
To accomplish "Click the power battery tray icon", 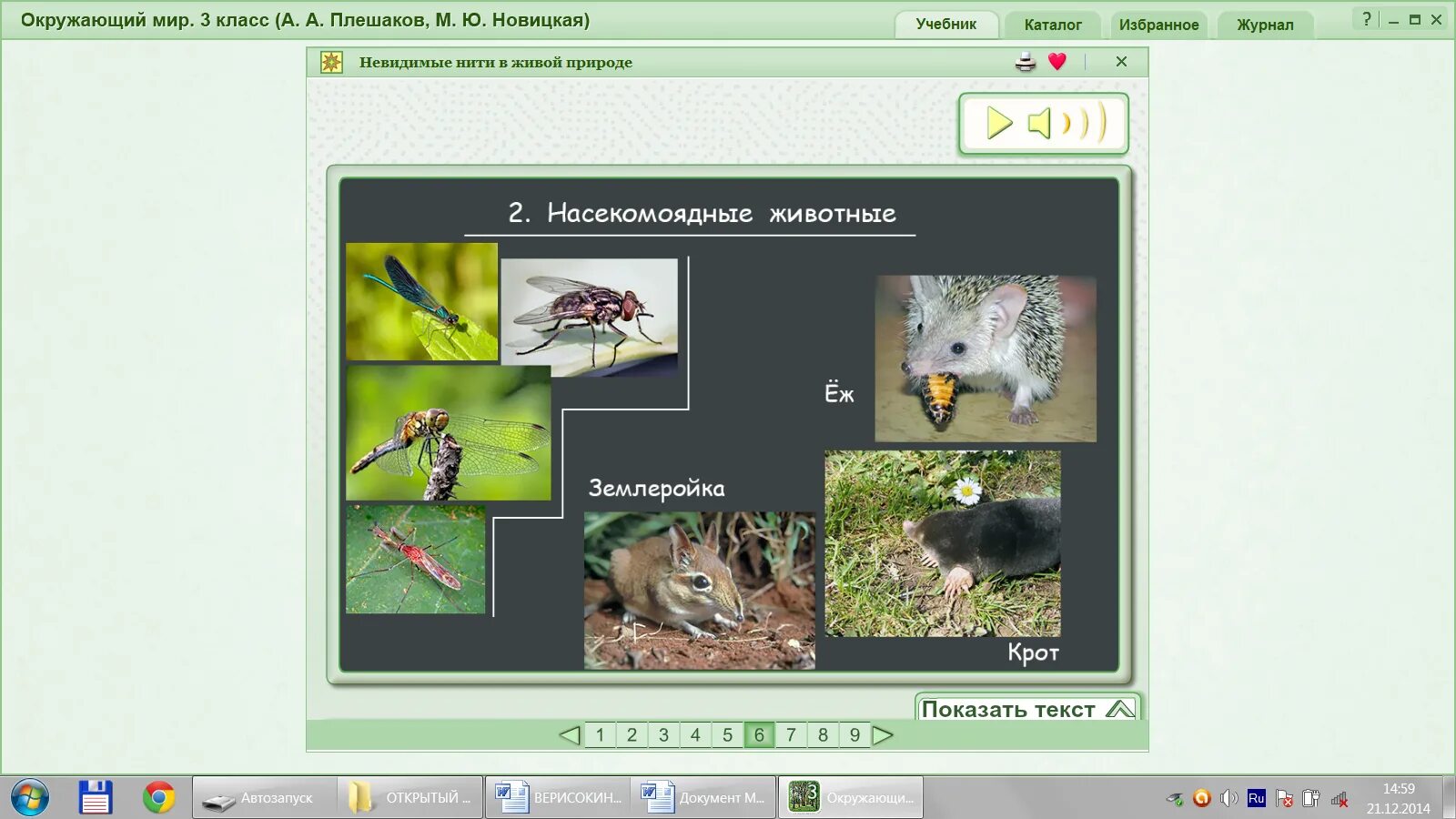I will (1311, 798).
